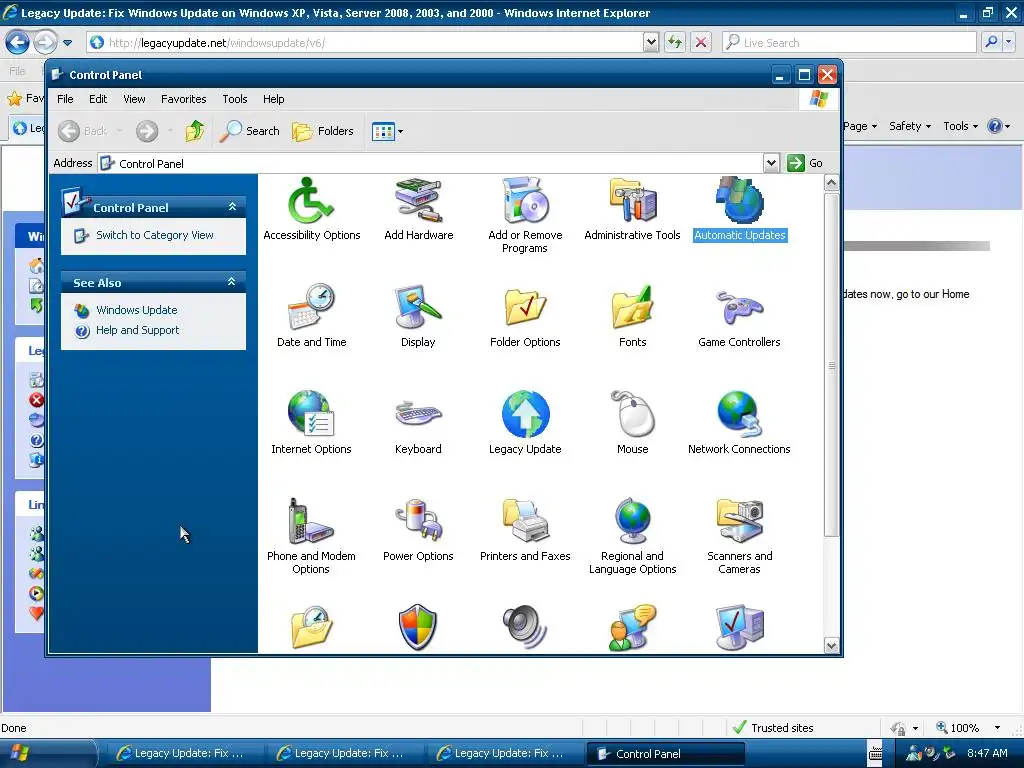The image size is (1024, 768).
Task: Open Accessibility Options icon
Action: pos(312,209)
